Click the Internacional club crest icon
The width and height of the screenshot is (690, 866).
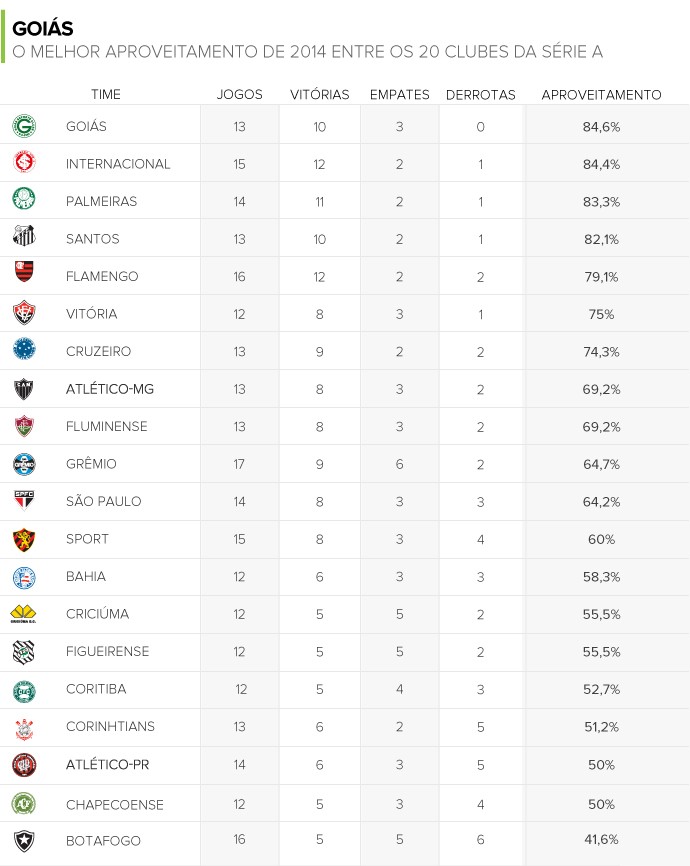pyautogui.click(x=24, y=162)
